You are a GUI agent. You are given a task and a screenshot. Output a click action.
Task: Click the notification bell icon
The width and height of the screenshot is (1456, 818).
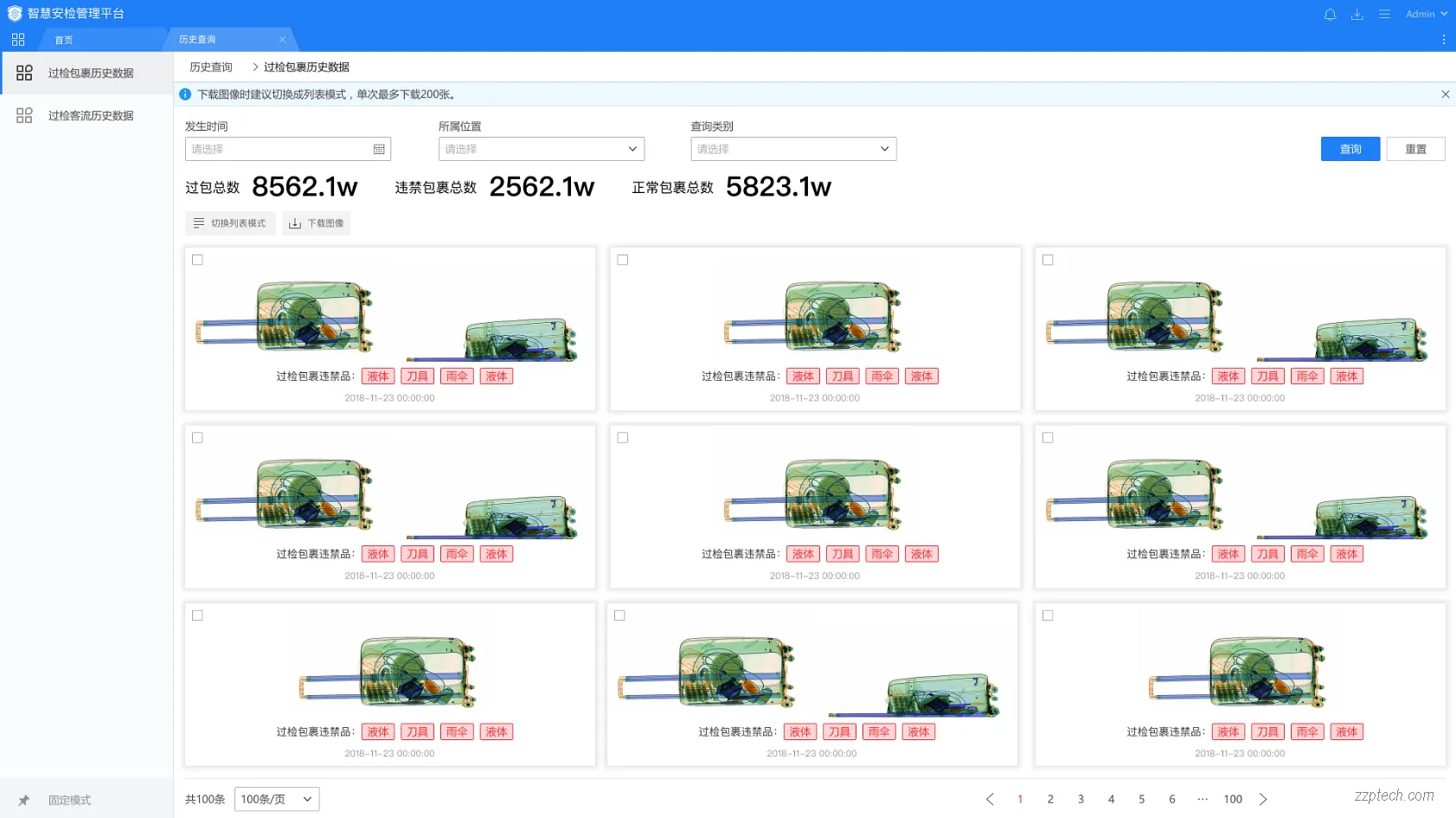[x=1330, y=15]
